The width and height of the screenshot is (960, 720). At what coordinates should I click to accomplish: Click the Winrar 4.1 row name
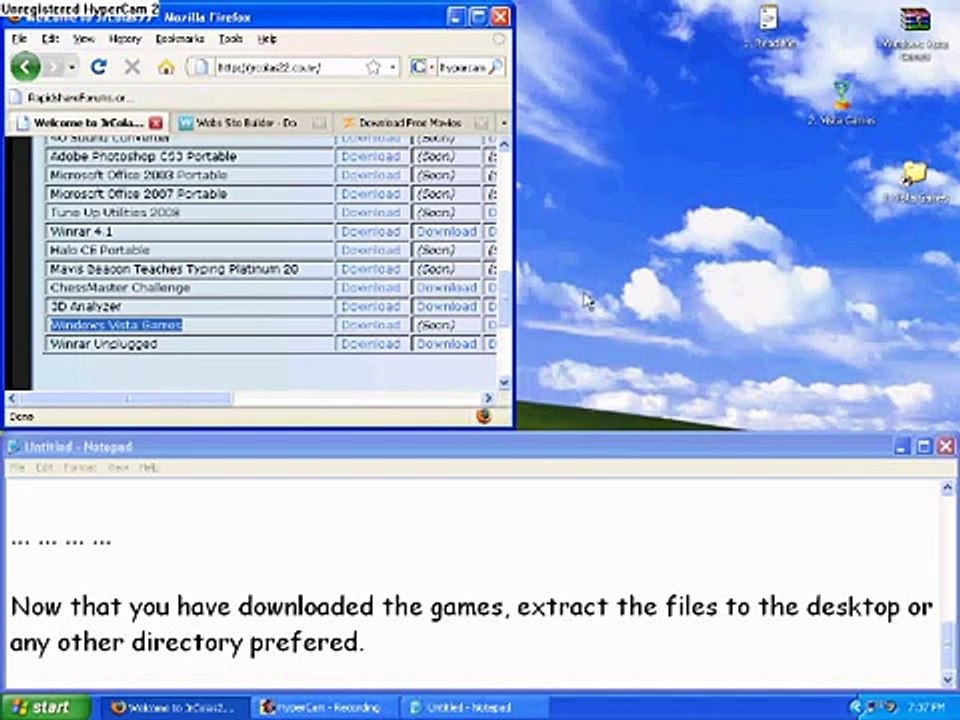point(81,232)
